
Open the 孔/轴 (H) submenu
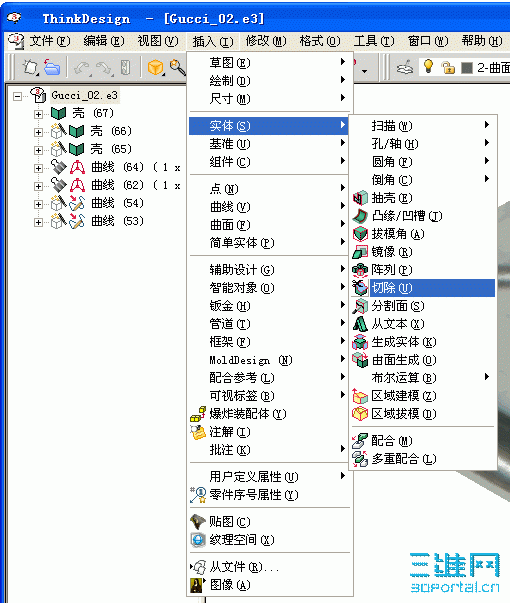(x=423, y=144)
